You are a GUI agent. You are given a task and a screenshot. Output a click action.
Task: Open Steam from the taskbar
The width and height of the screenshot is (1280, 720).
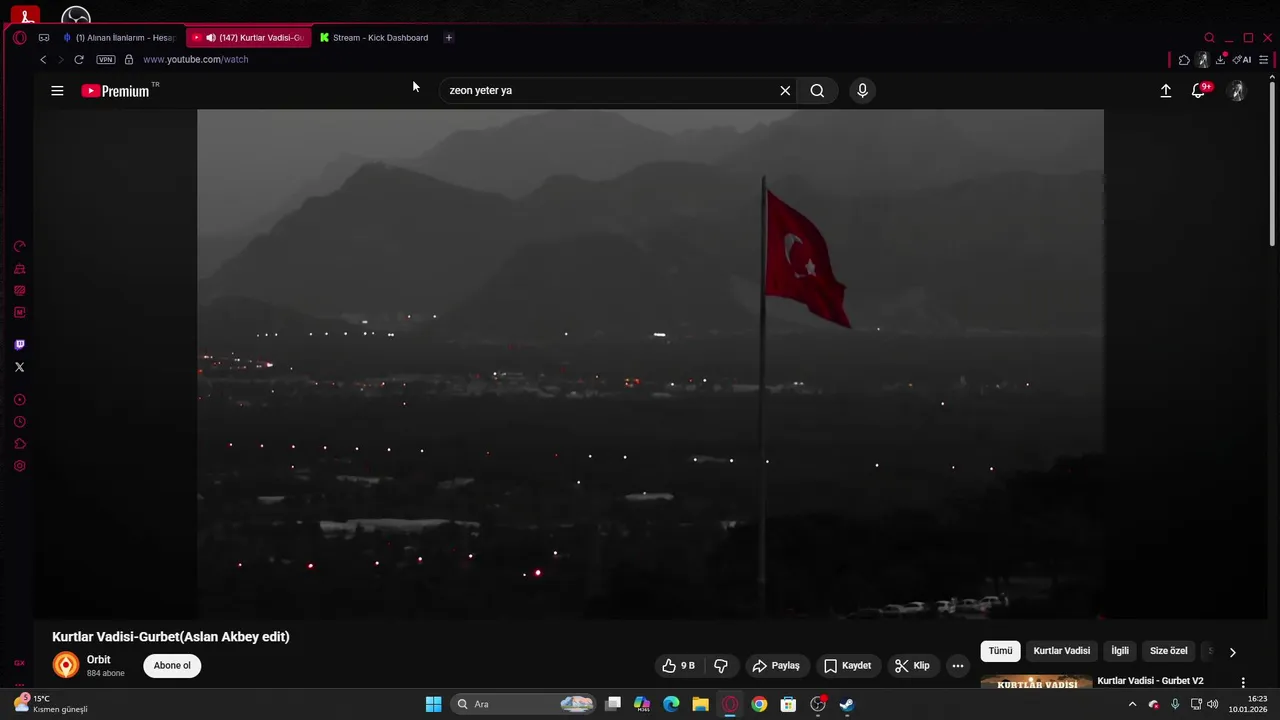pos(846,704)
